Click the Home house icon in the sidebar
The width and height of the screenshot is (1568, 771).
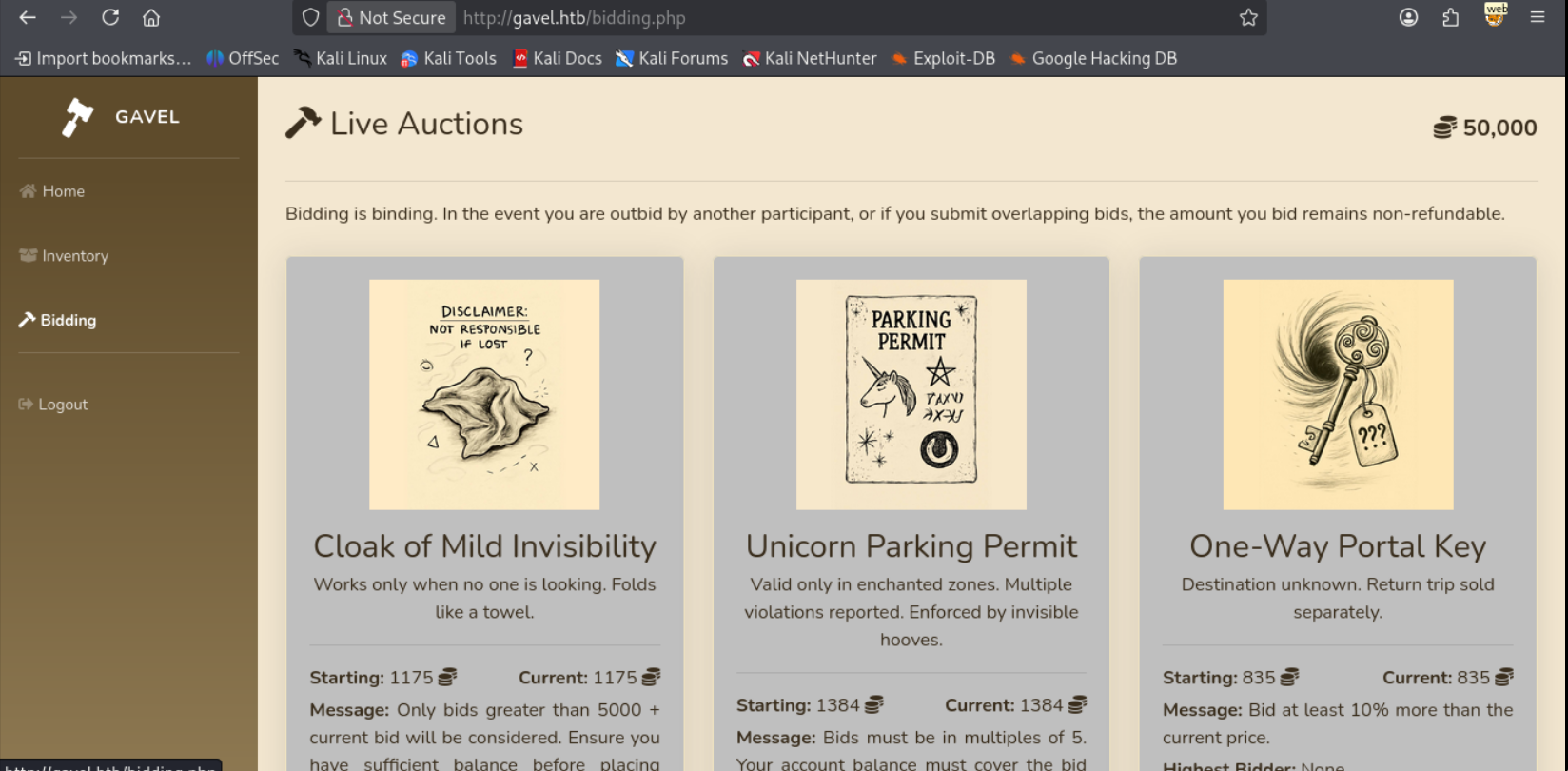[25, 190]
